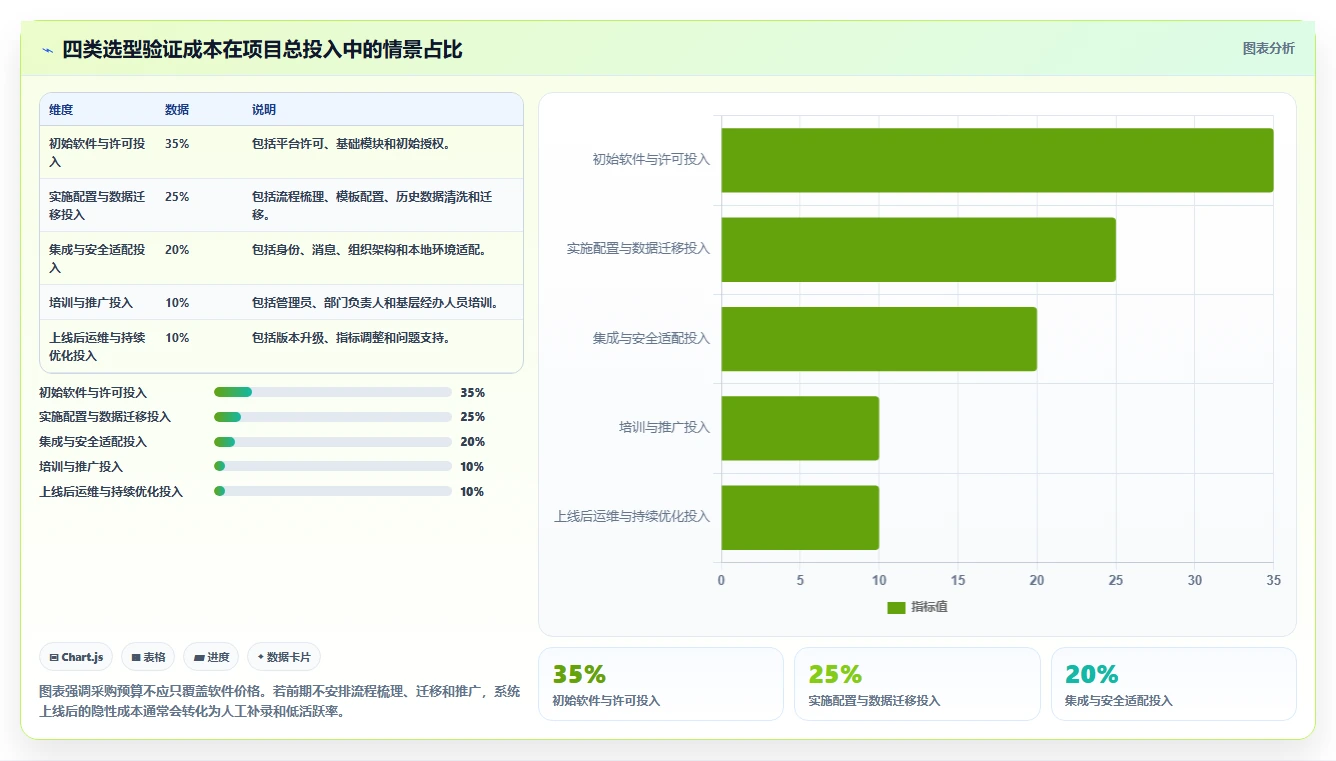This screenshot has height=761, width=1336.
Task: Click the 35% value in table
Action: (177, 143)
